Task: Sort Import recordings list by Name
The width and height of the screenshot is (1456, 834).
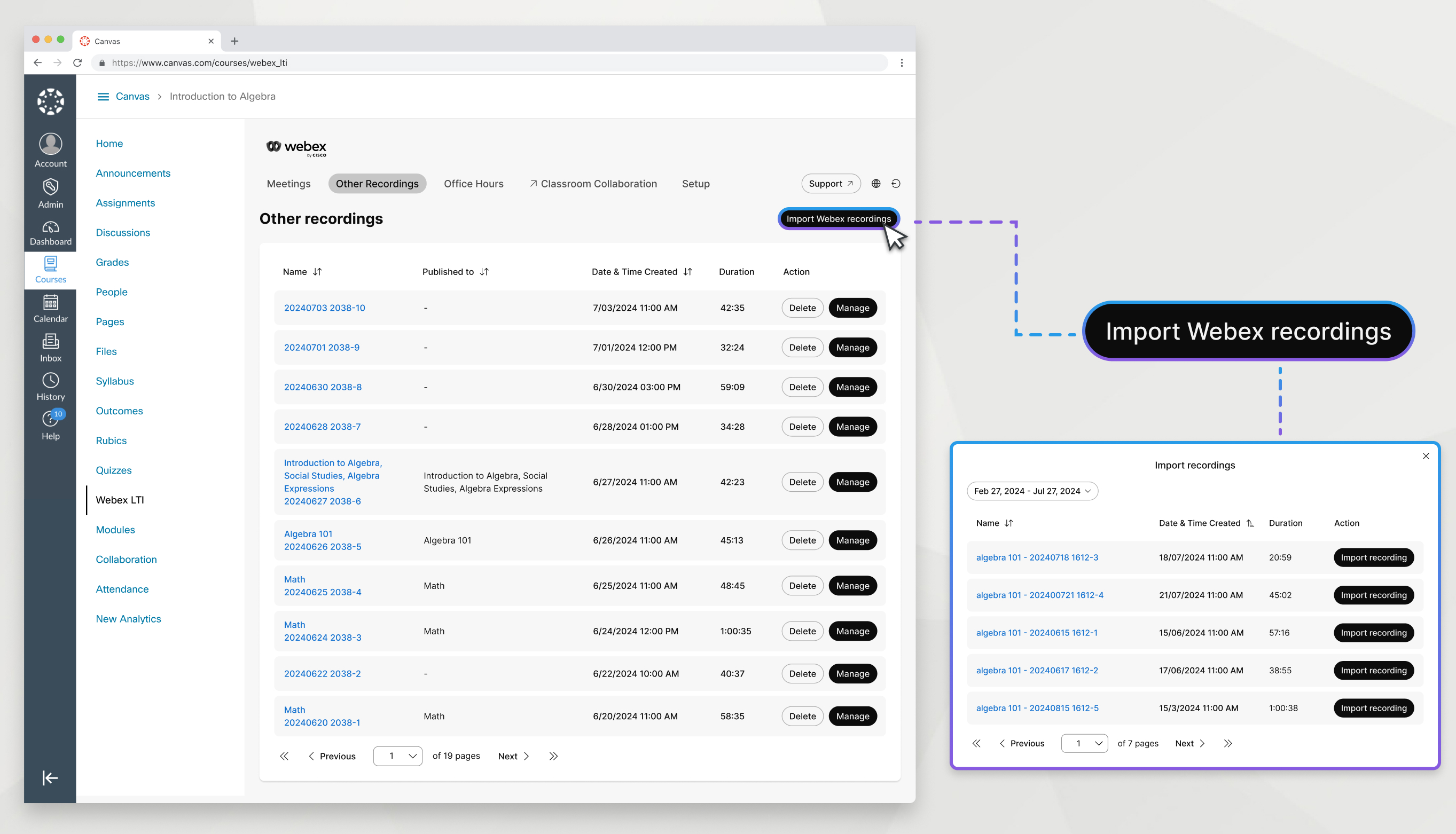Action: coord(1008,523)
